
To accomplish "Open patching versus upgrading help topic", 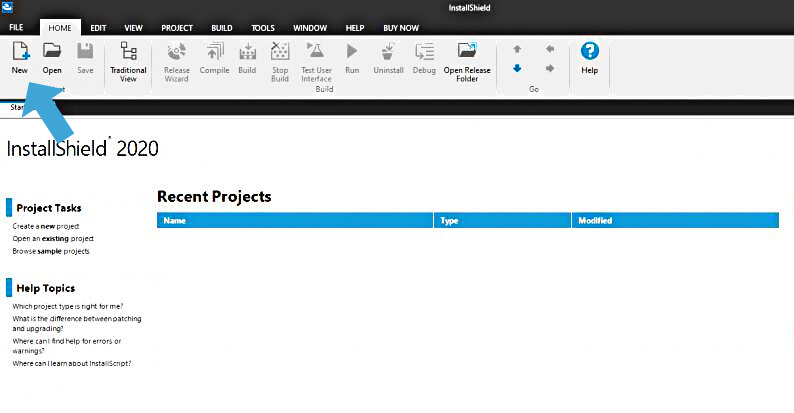I will point(77,323).
